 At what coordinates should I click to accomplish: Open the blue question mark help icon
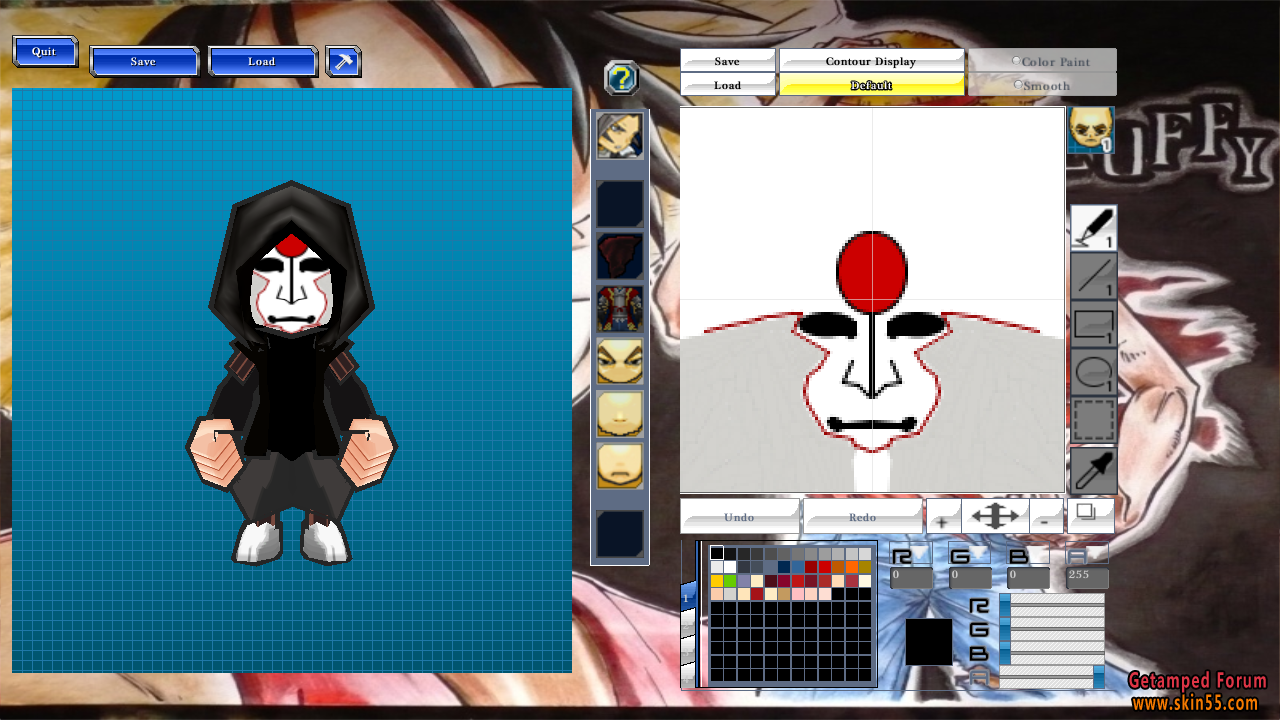(621, 77)
